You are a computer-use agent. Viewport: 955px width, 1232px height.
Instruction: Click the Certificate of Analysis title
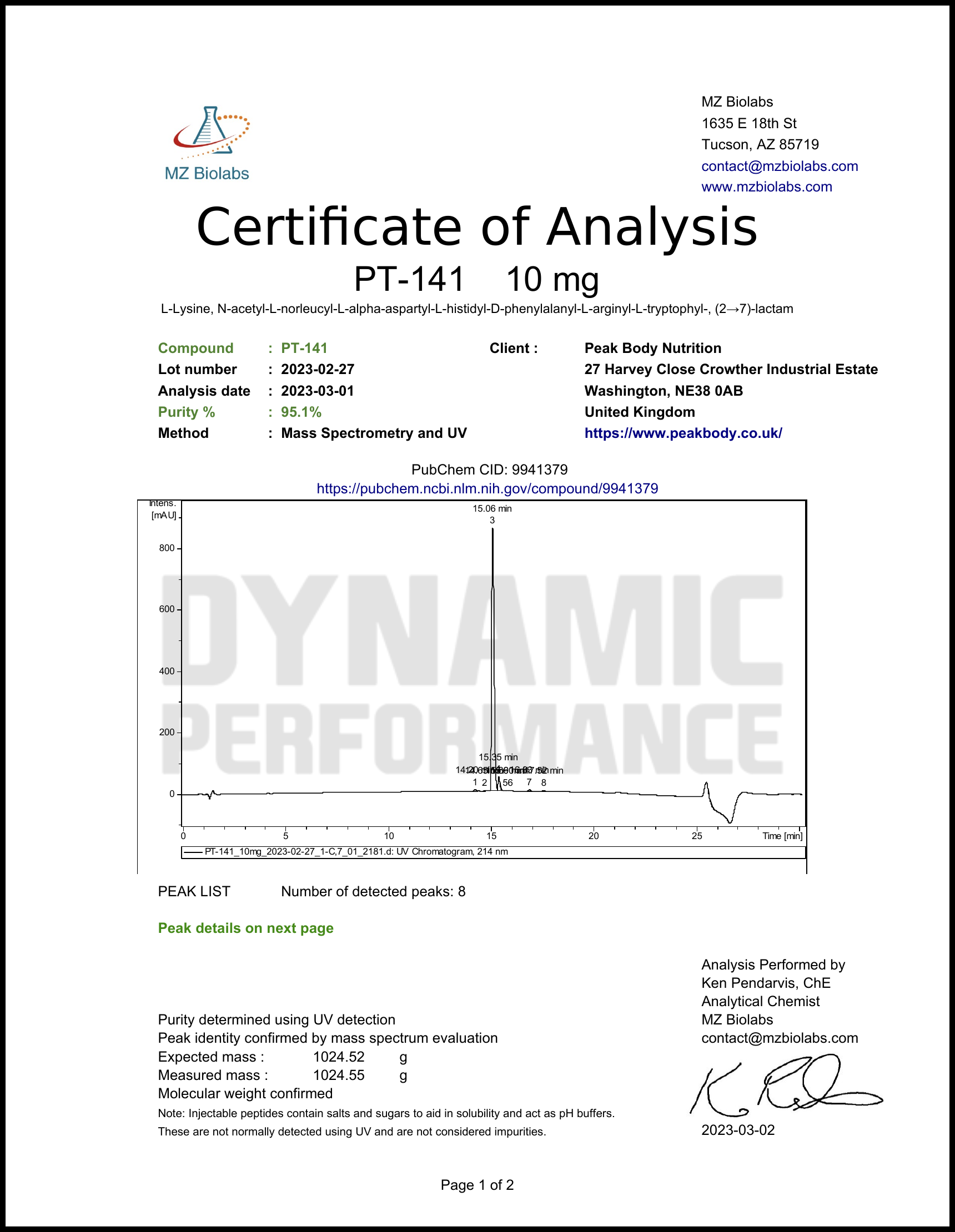476,228
